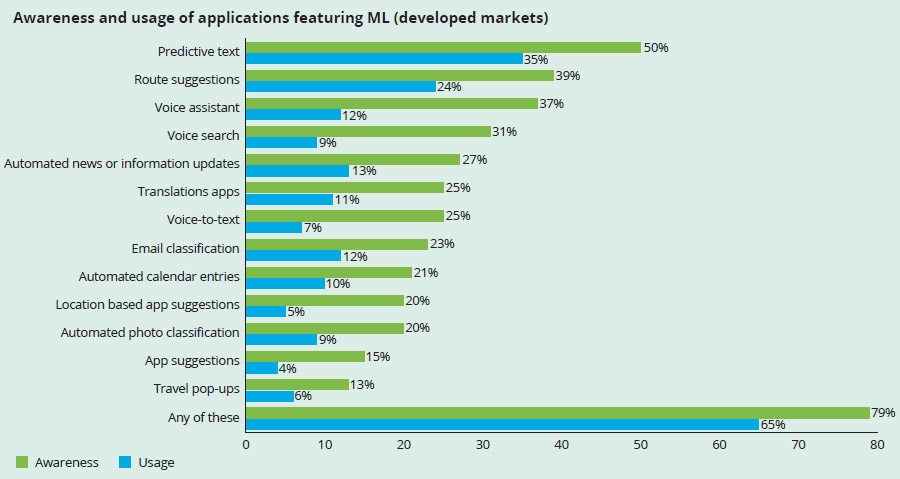
Task: Select the 'Automated calendar entries' label
Action: pyautogui.click(x=159, y=277)
